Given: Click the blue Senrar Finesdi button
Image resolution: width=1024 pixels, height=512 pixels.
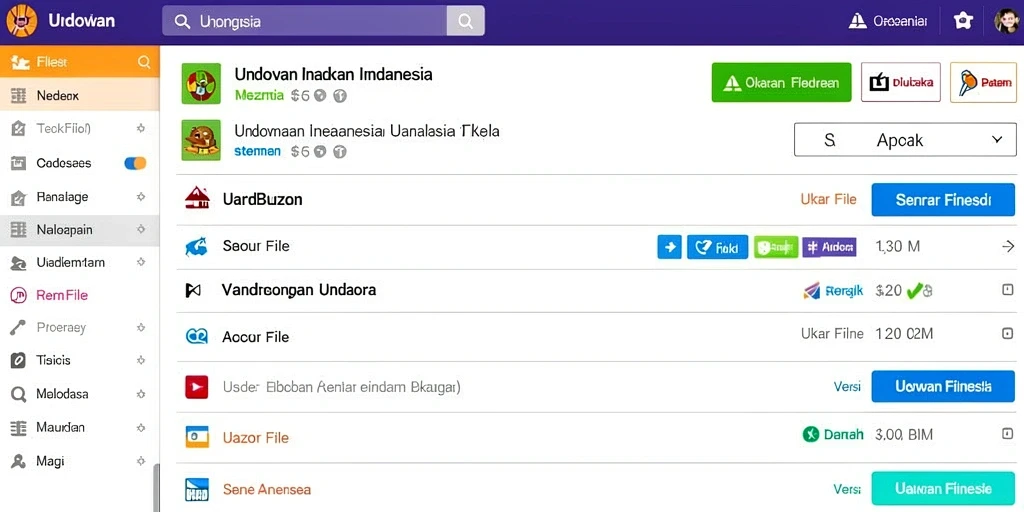Looking at the screenshot, I should pos(943,200).
